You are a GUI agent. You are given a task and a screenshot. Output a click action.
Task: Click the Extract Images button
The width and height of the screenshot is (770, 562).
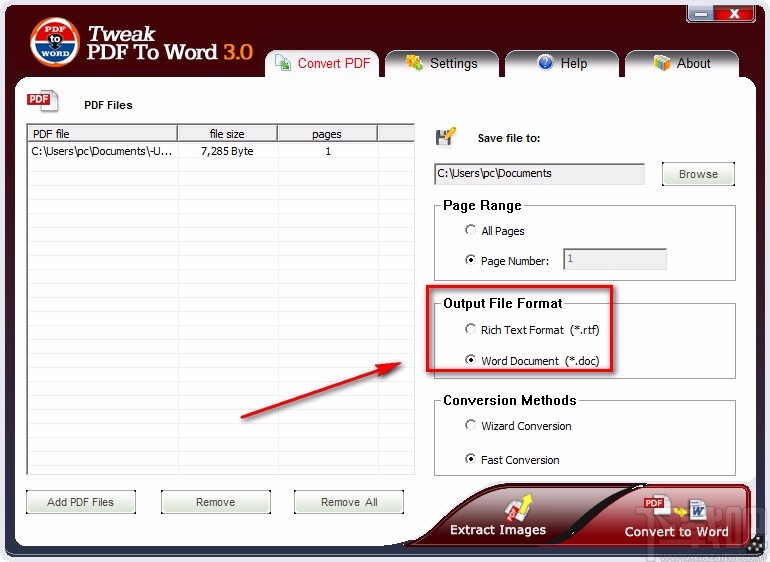497,516
